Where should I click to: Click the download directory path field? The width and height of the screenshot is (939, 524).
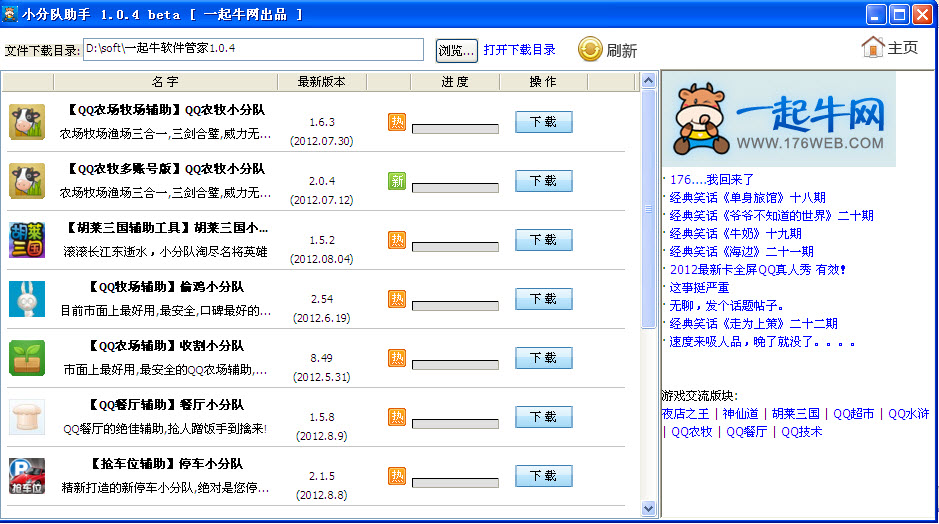coord(253,49)
